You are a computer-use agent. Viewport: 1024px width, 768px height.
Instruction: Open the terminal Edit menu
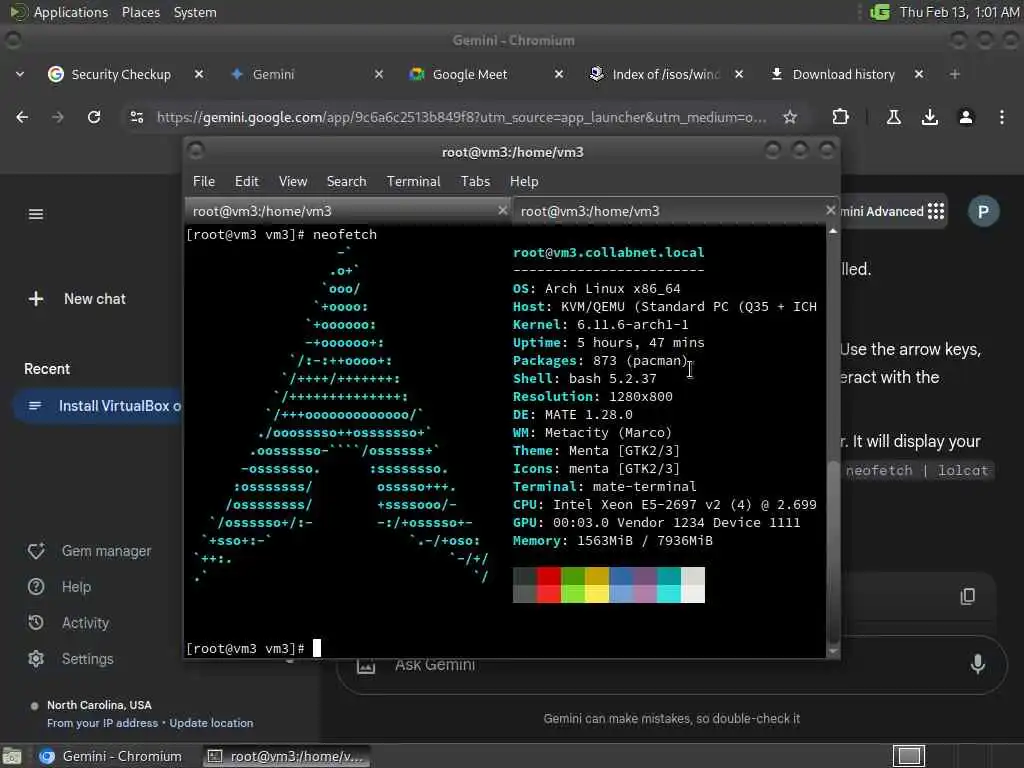click(x=246, y=182)
